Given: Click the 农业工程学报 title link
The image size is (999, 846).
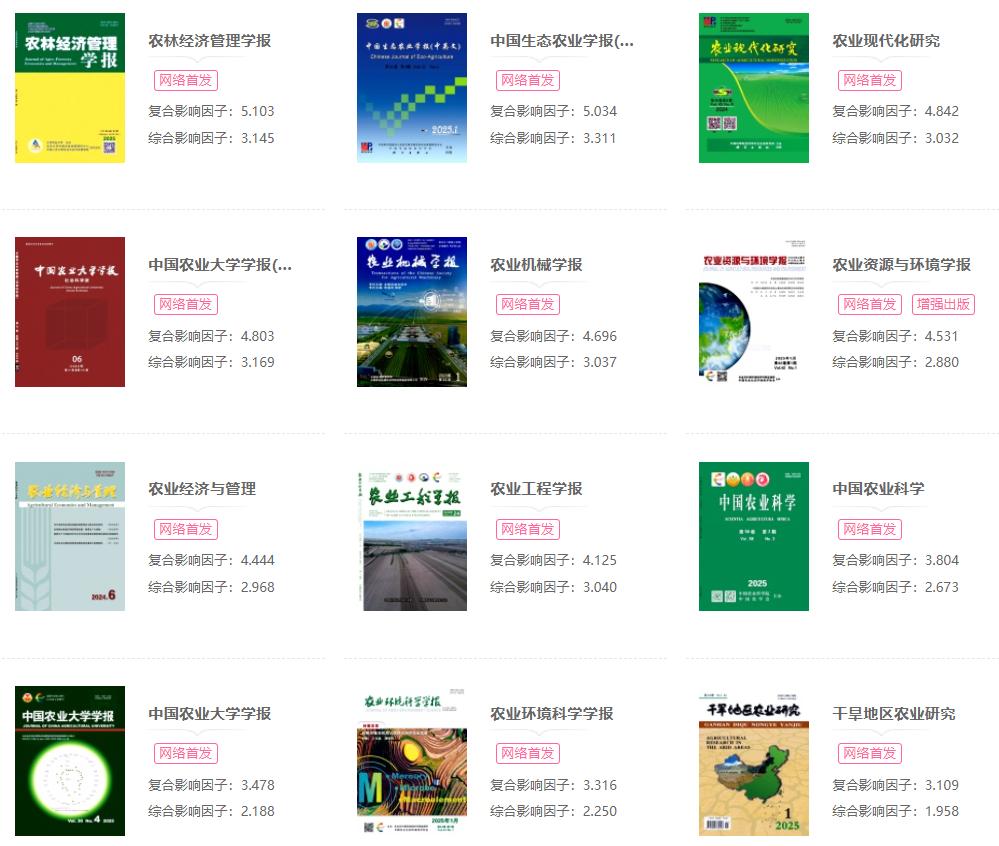Looking at the screenshot, I should (x=536, y=489).
